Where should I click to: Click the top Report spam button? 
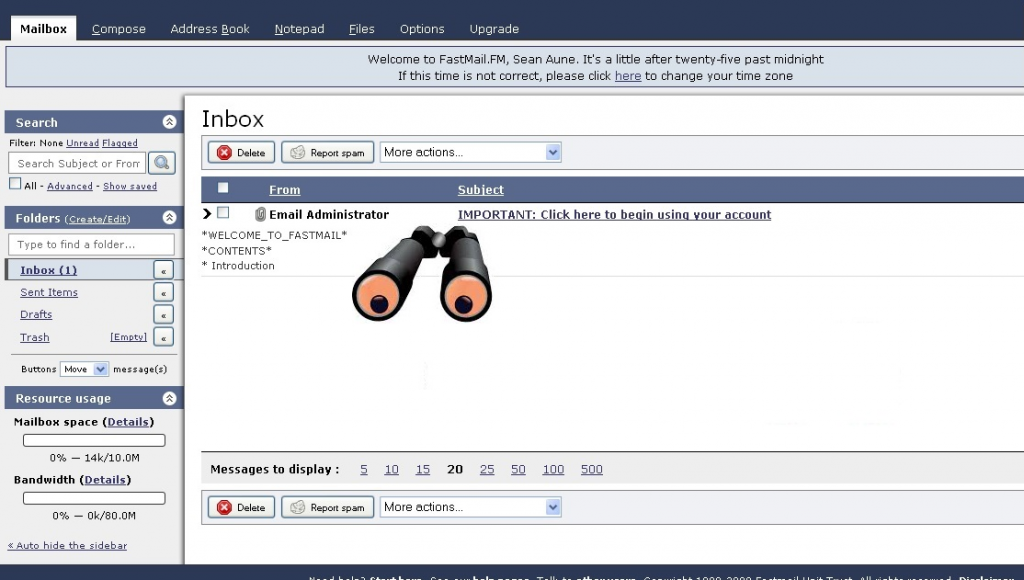coord(327,152)
